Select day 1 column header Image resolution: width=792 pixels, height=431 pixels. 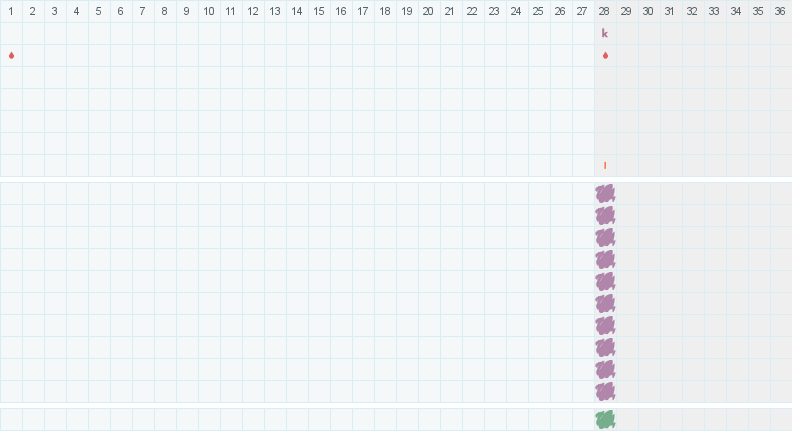(x=11, y=11)
